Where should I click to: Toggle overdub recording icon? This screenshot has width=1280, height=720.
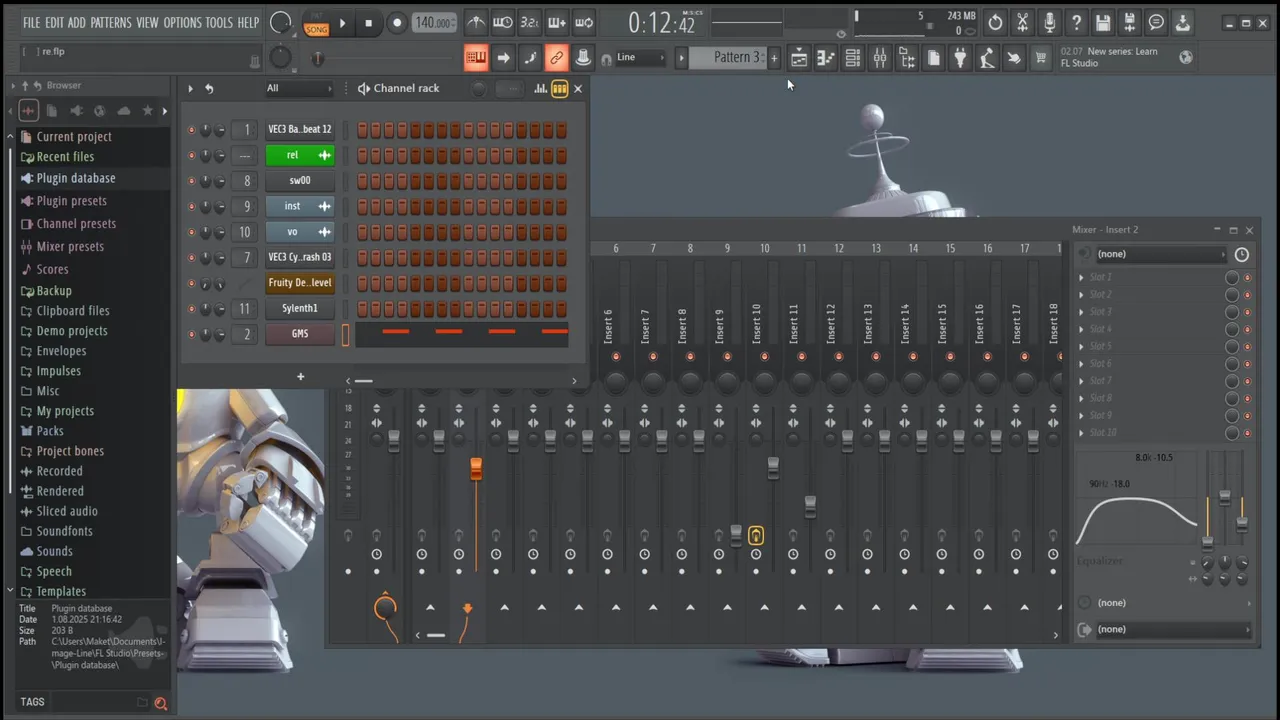pyautogui.click(x=557, y=22)
